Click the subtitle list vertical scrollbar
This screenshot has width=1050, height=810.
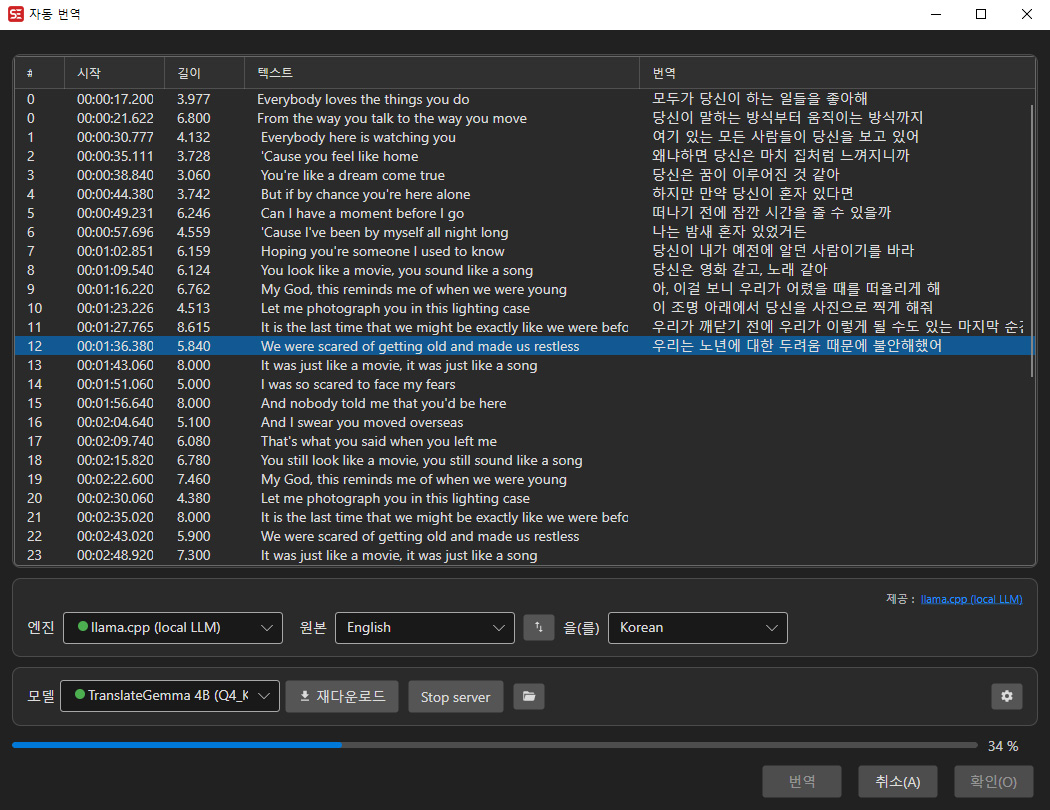[x=1032, y=241]
